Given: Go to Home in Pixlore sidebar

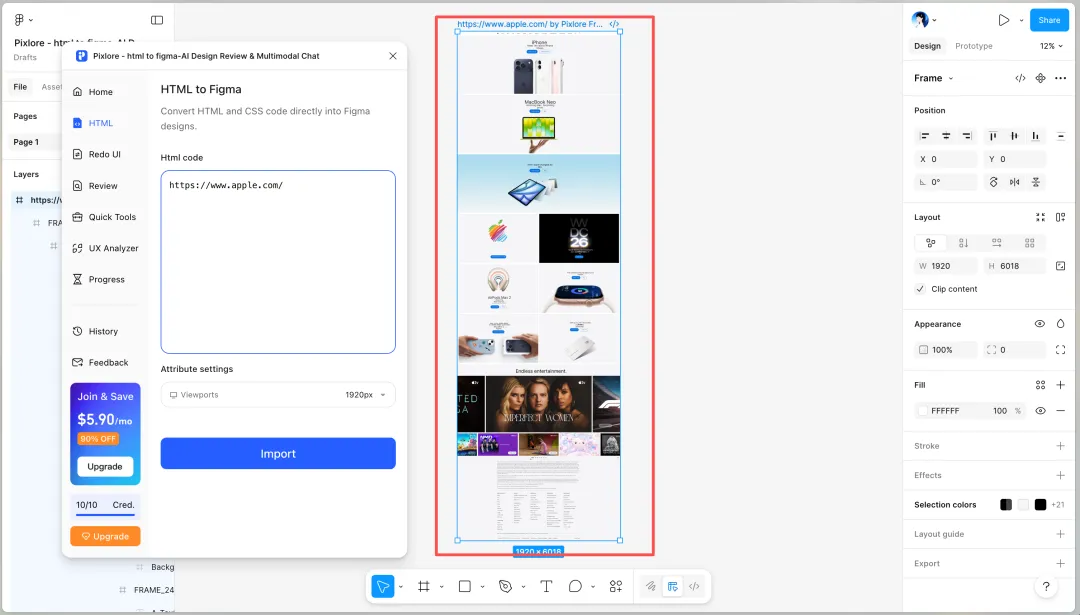Looking at the screenshot, I should 93,92.
